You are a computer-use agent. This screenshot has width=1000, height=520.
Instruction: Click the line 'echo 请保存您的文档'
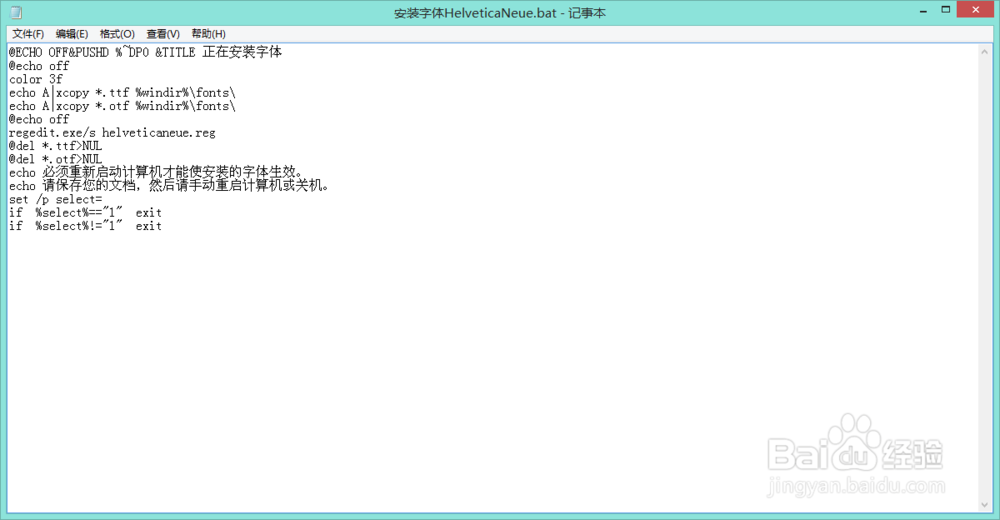point(169,186)
